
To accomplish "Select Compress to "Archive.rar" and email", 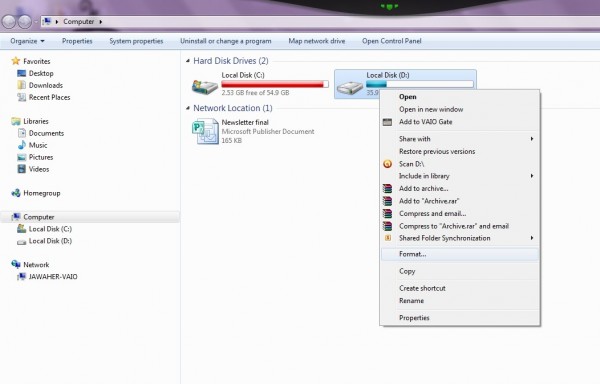I will [454, 226].
